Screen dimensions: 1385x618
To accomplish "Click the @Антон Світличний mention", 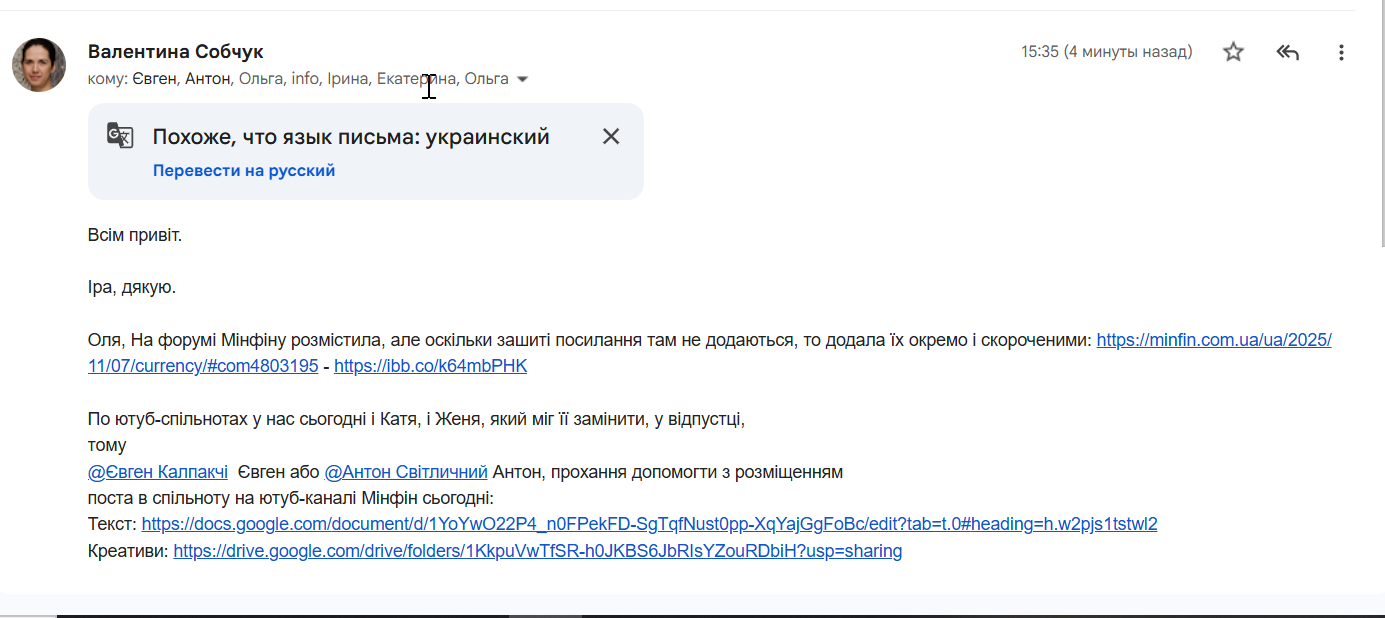I will pyautogui.click(x=406, y=471).
